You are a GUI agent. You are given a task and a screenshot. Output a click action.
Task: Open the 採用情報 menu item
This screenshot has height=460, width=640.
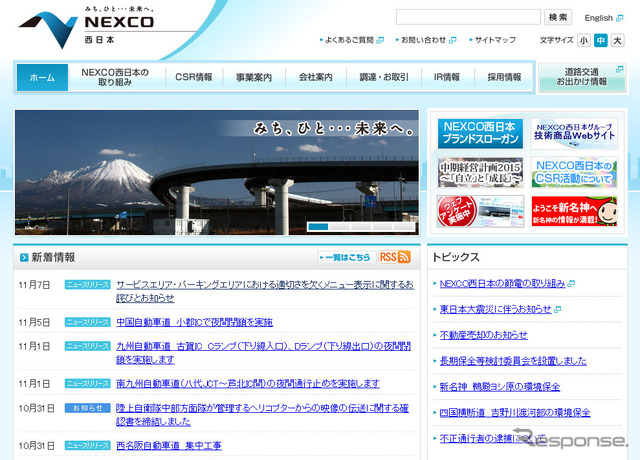click(x=504, y=77)
